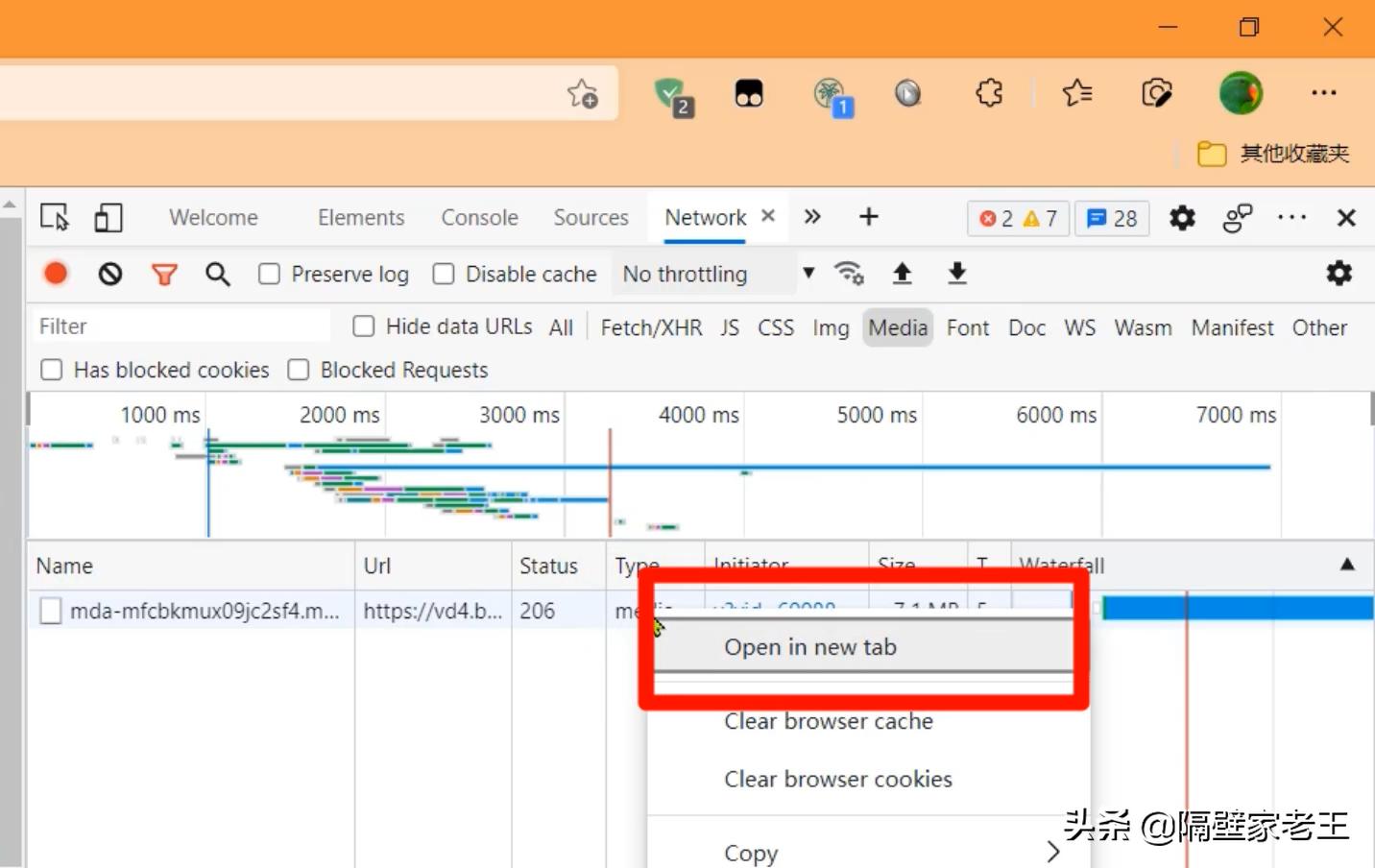Open browser Settings and more menu
The height and width of the screenshot is (868, 1375).
click(1324, 93)
